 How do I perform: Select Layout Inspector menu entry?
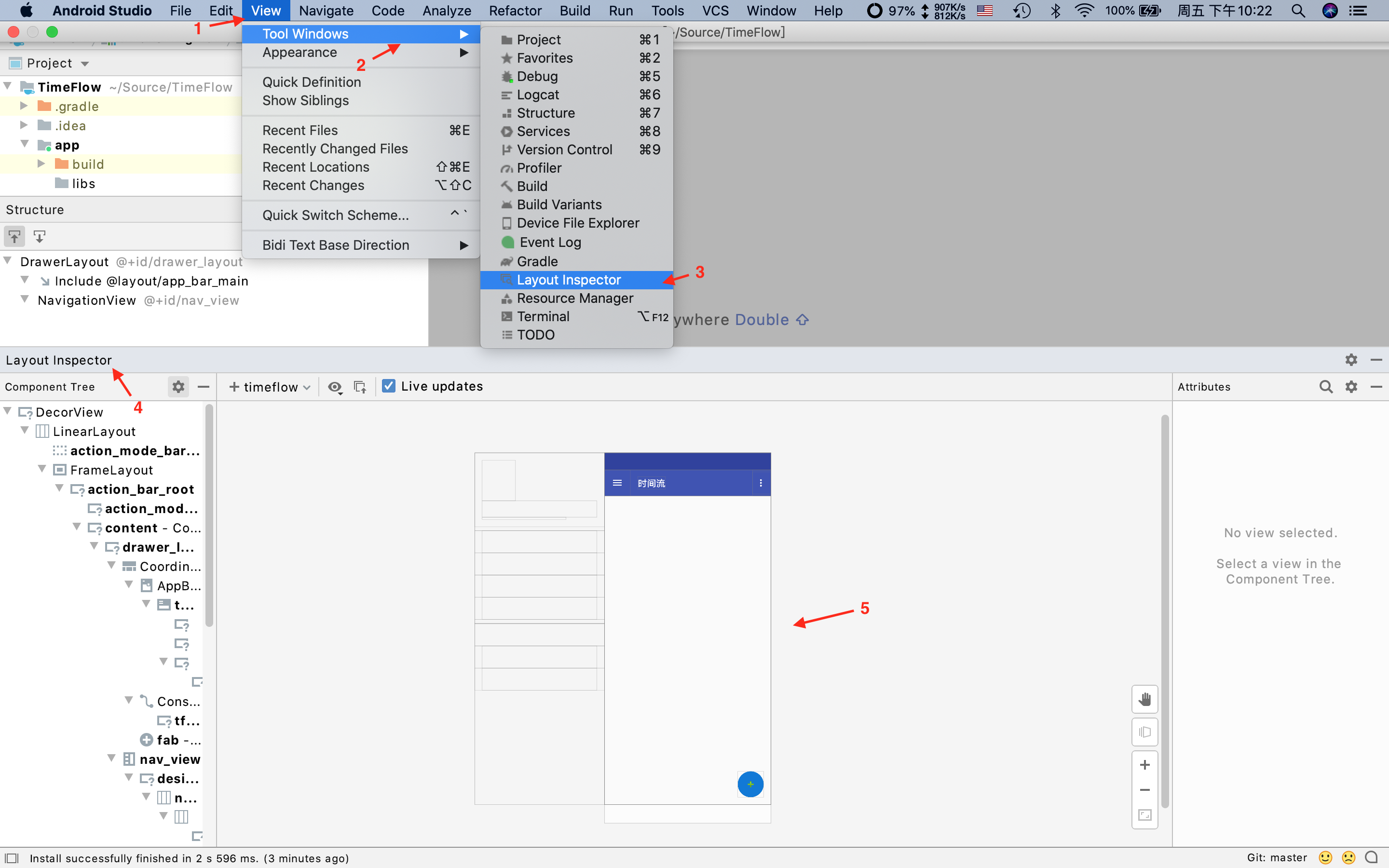pos(568,280)
